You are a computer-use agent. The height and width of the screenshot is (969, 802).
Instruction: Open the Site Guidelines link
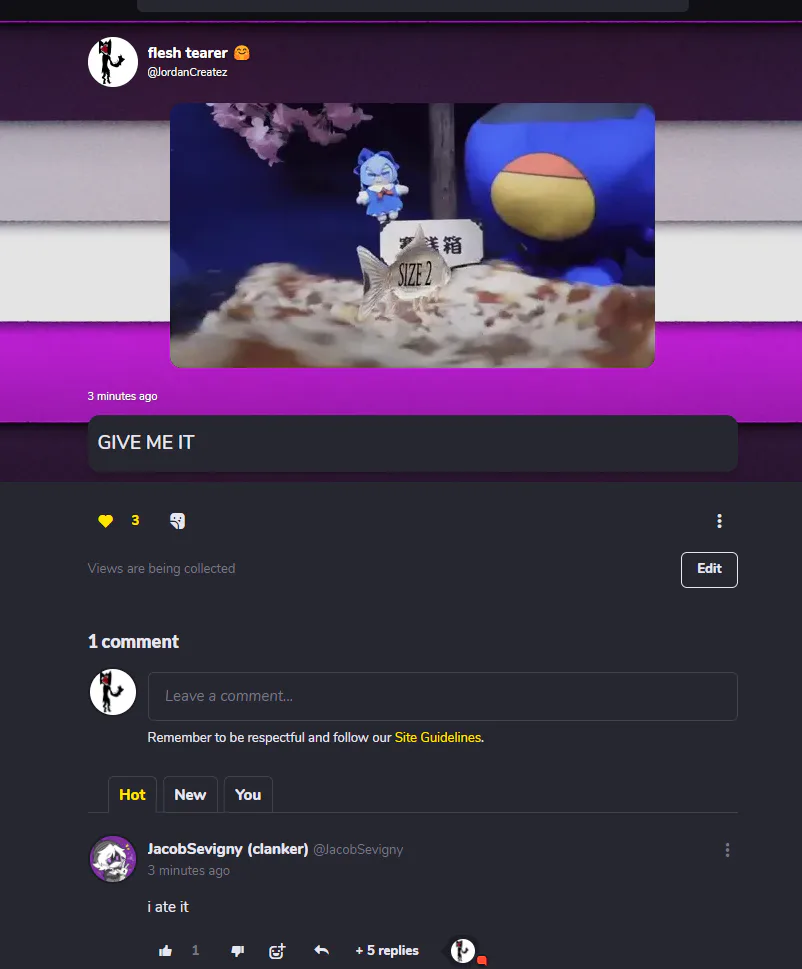tap(437, 737)
